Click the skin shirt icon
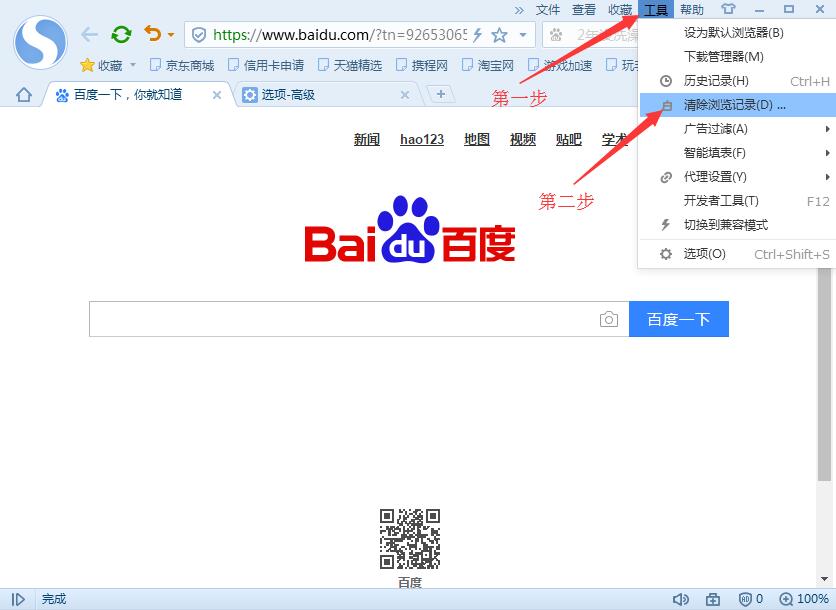Image resolution: width=836 pixels, height=610 pixels. [728, 9]
